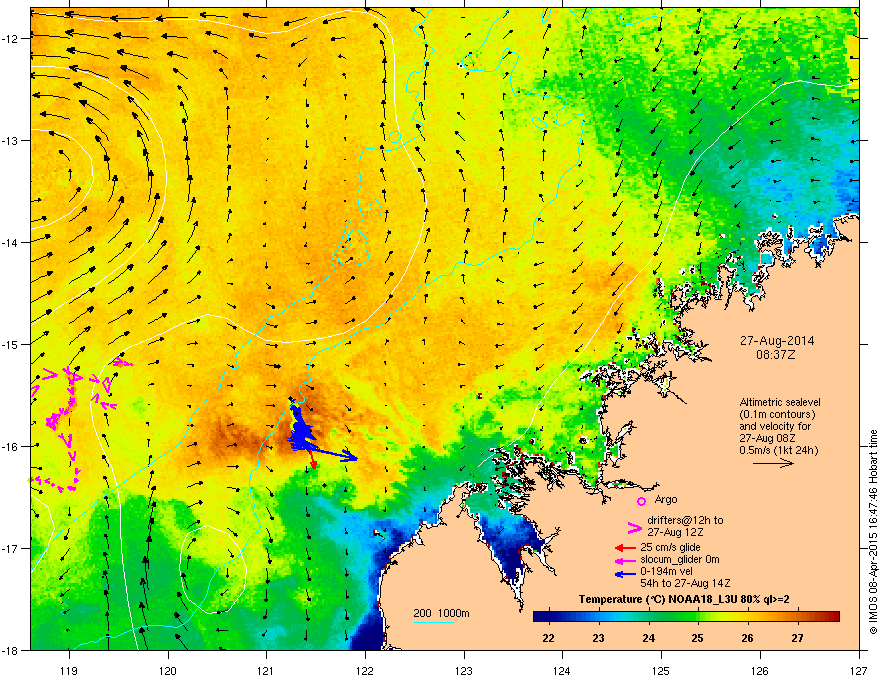Click the black 0.5m/s velocity scale arrow
The height and width of the screenshot is (680, 880).
pos(773,463)
